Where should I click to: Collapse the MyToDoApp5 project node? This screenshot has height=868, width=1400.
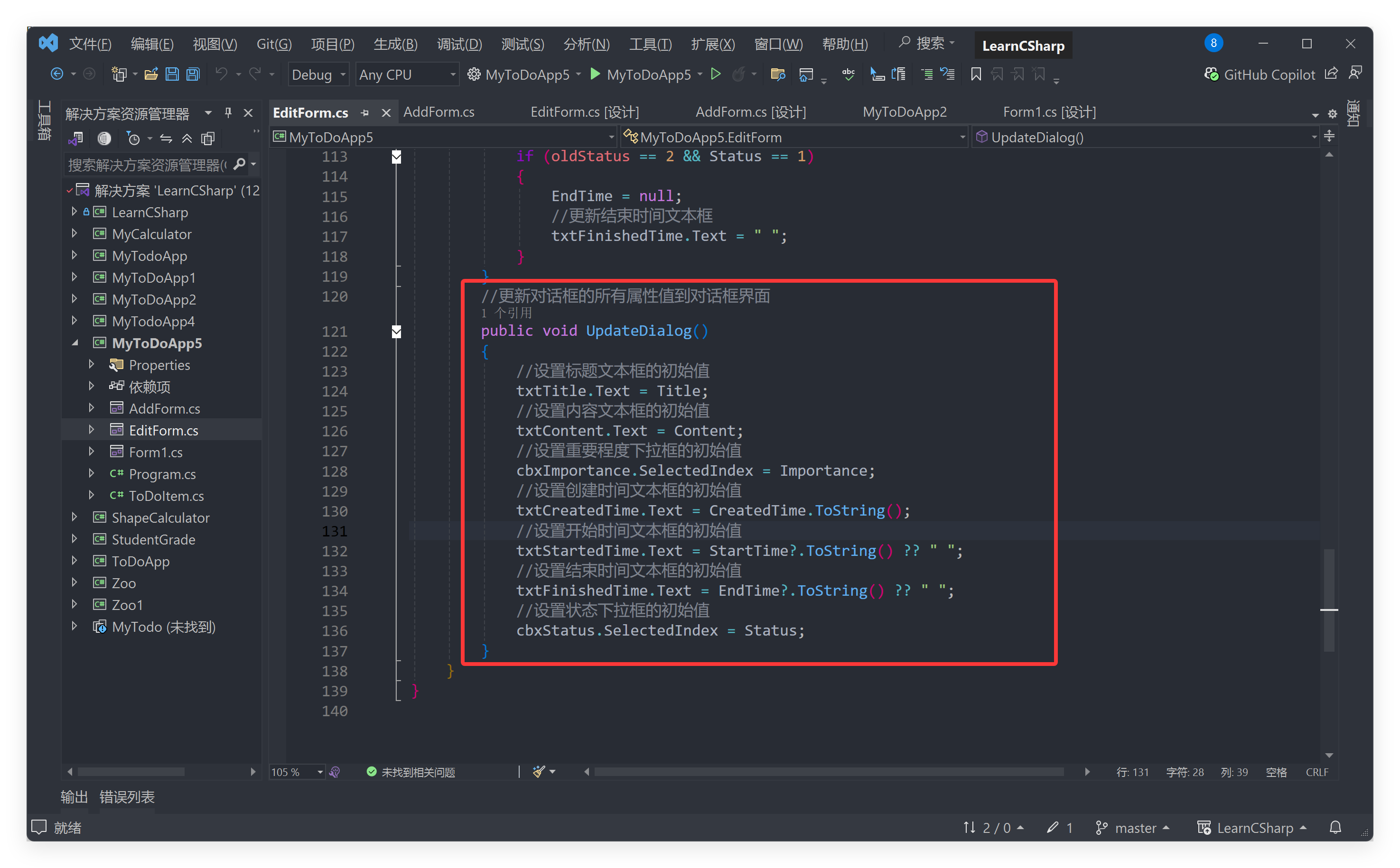point(75,343)
